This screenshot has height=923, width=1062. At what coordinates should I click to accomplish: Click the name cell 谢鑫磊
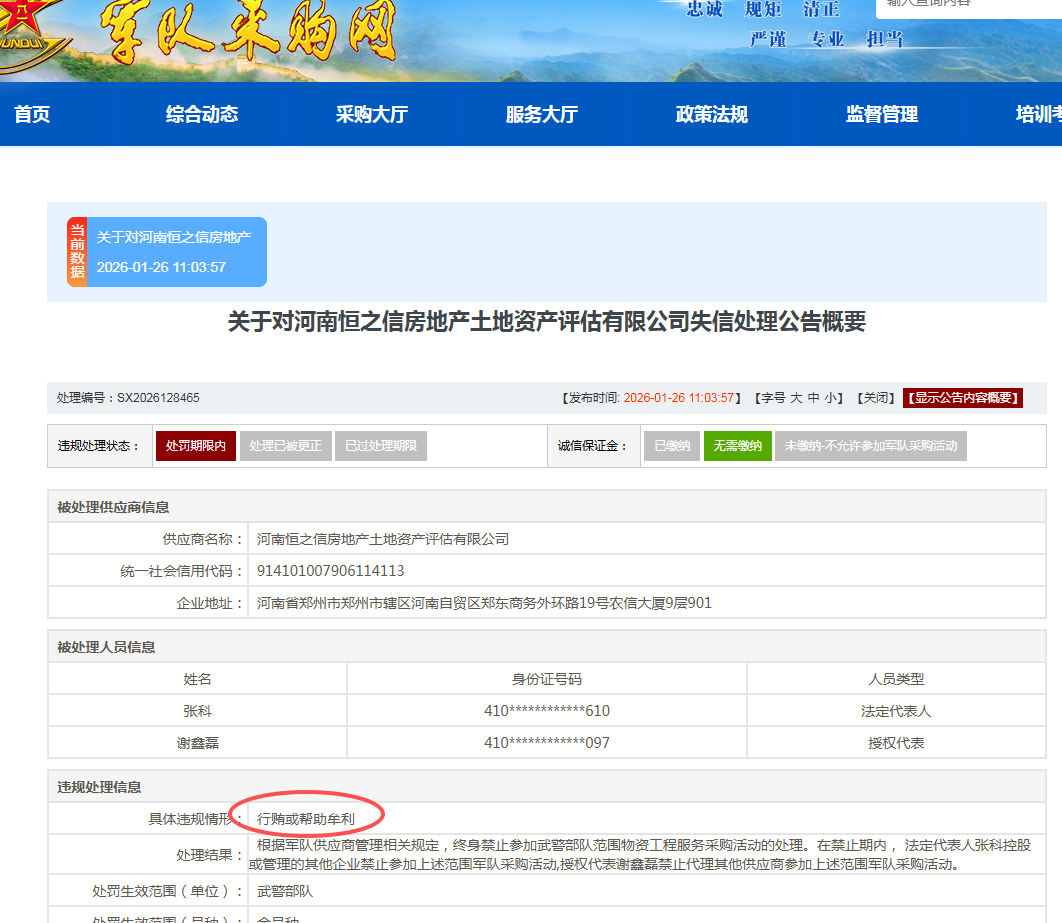[x=197, y=743]
